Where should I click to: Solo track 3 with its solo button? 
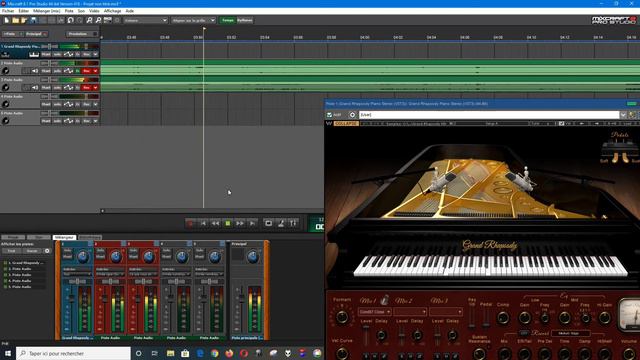pyautogui.click(x=58, y=88)
